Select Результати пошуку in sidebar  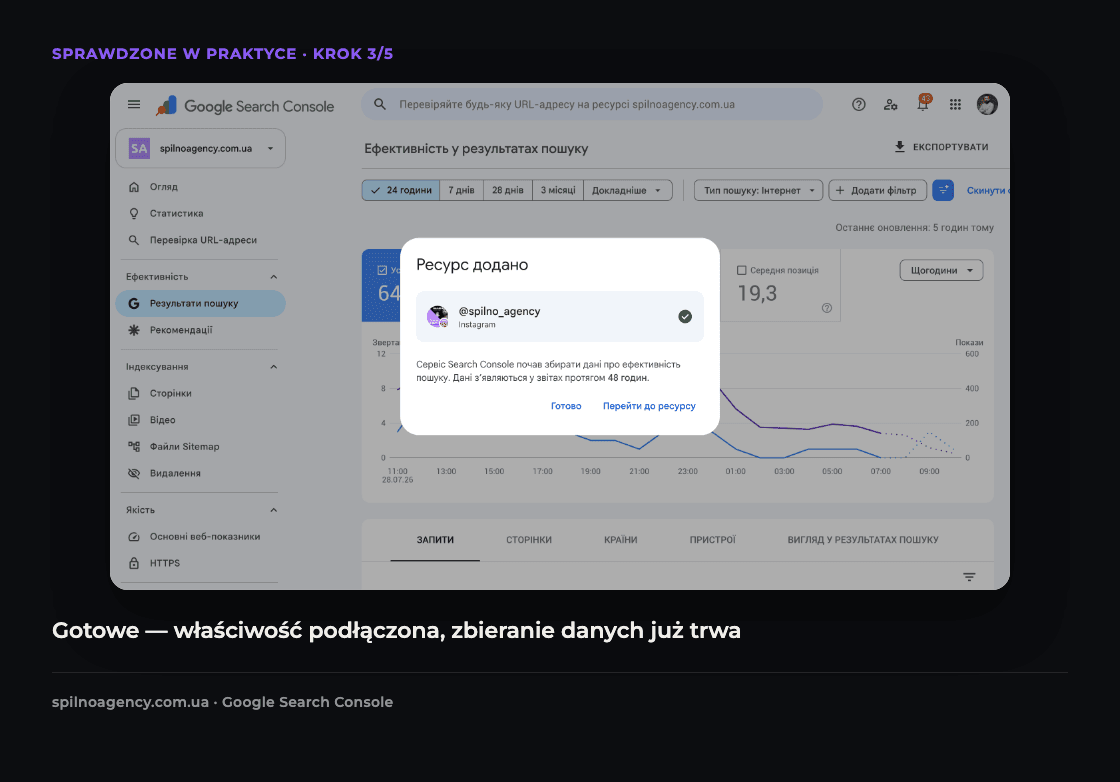coord(200,304)
